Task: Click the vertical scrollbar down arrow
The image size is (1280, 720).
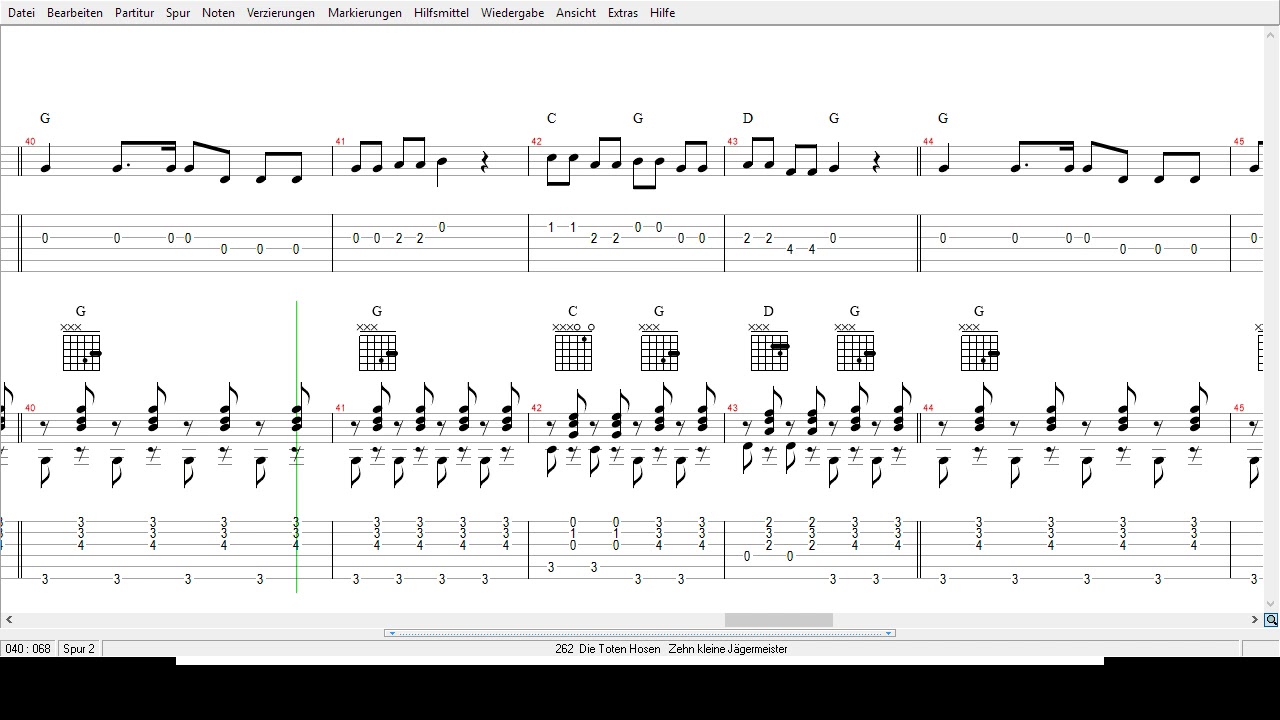Action: (x=1271, y=604)
